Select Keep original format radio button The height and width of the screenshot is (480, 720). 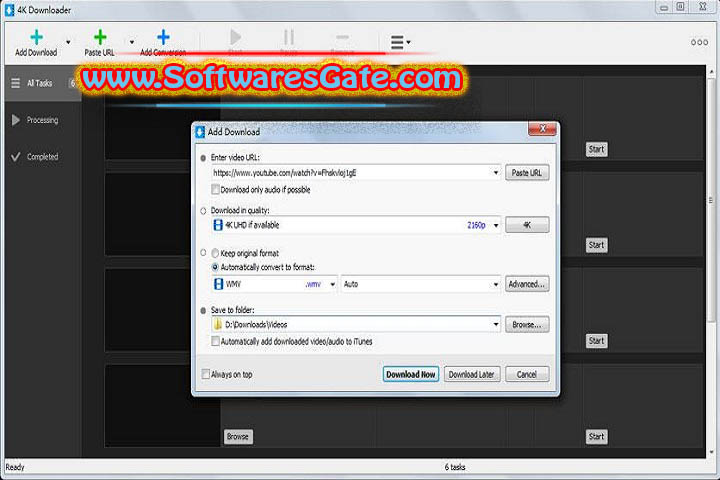point(215,253)
